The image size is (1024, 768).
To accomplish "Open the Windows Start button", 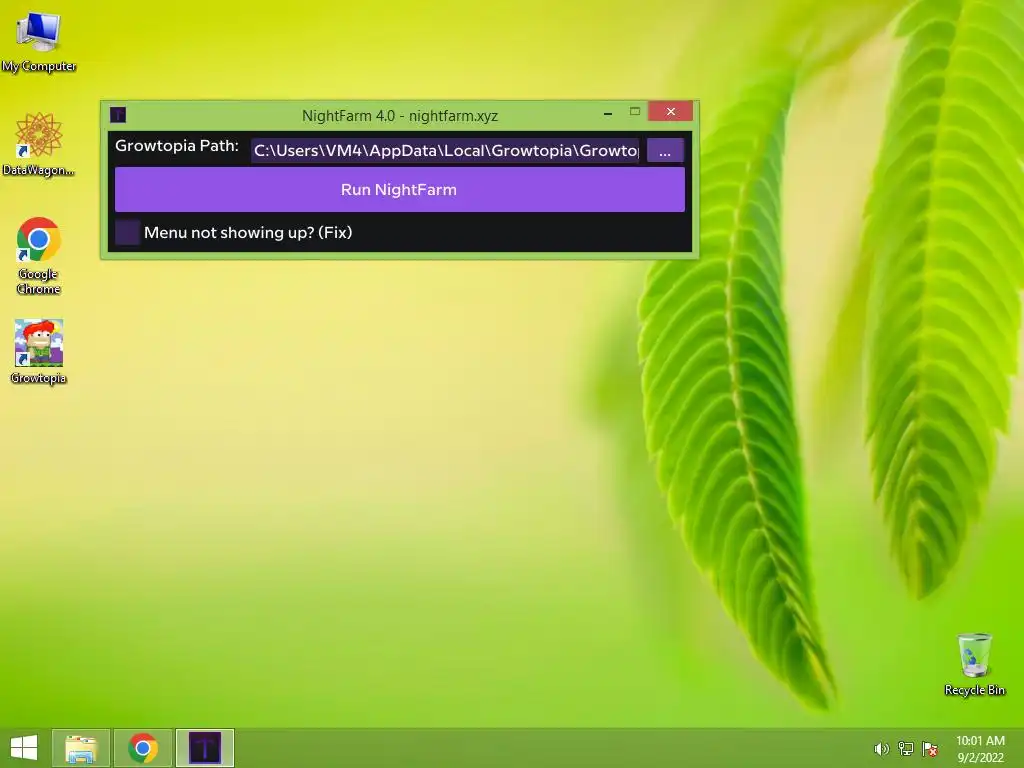I will [24, 748].
